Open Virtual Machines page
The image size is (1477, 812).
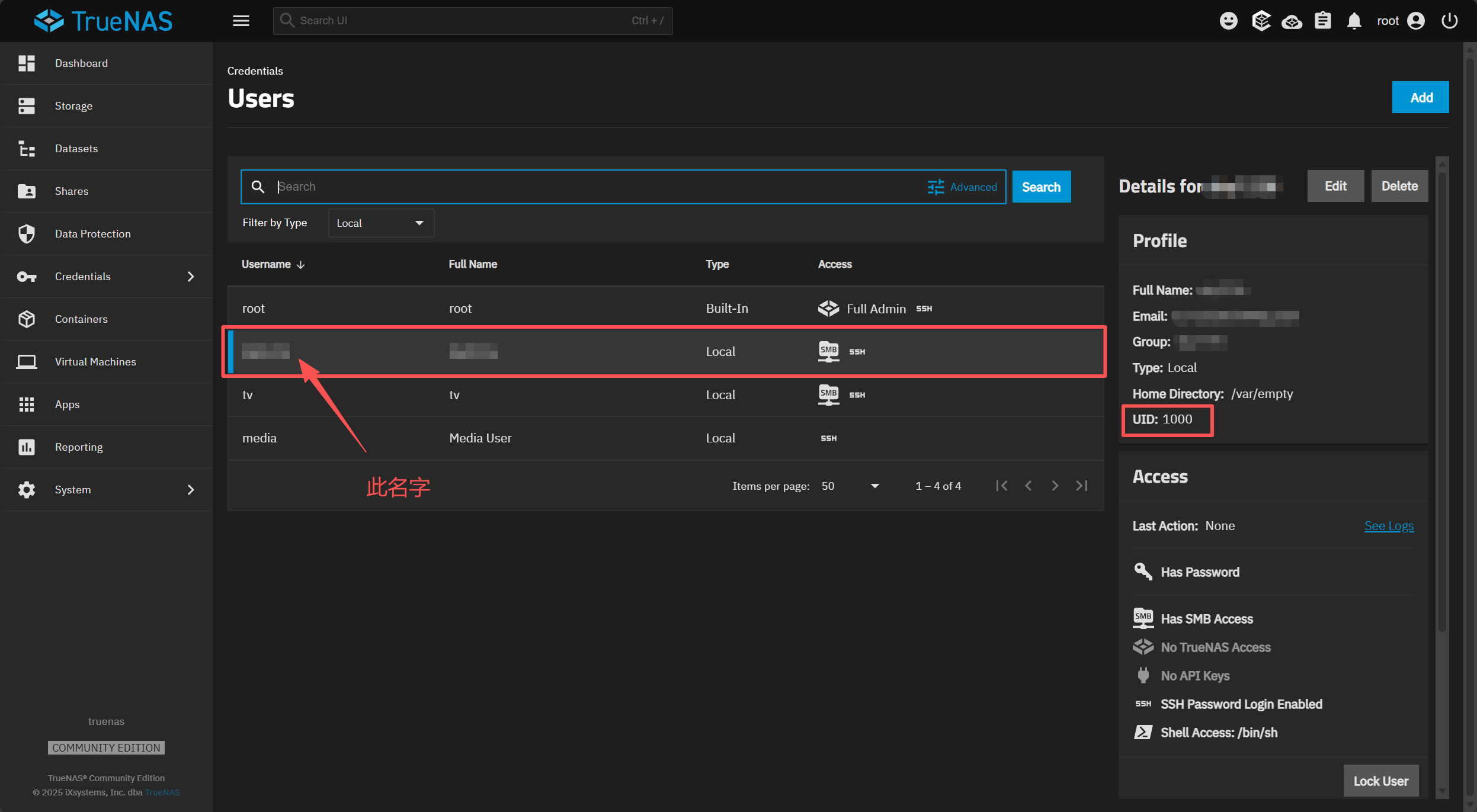point(95,362)
